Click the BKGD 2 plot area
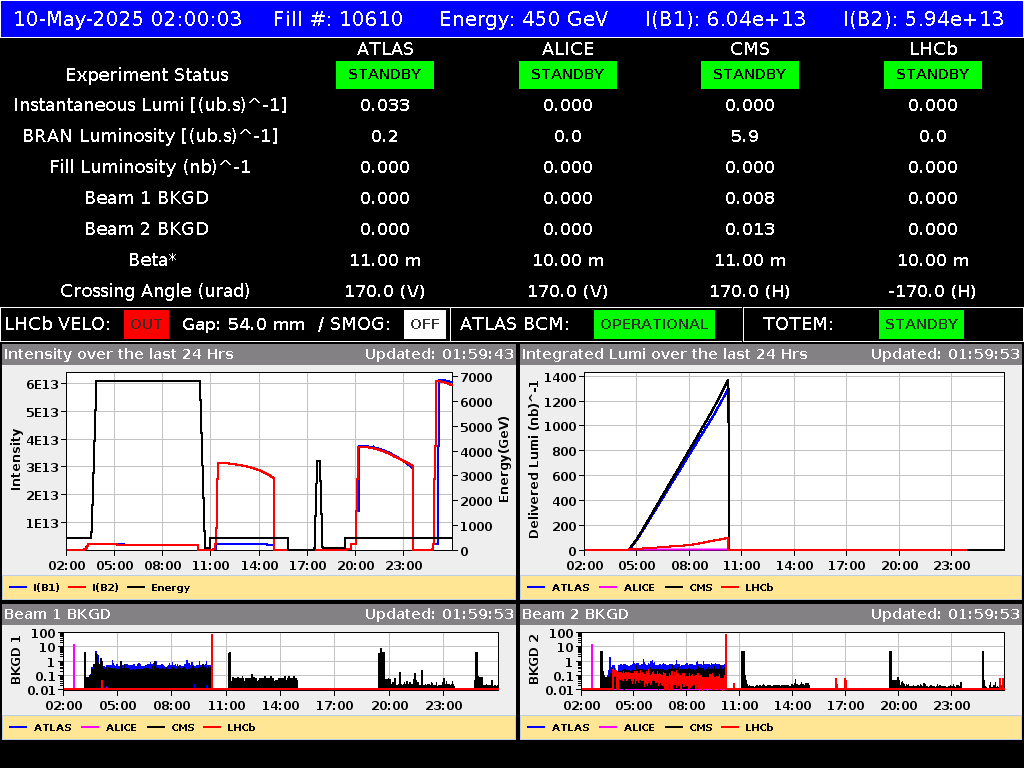This screenshot has width=1024, height=768. (x=793, y=661)
